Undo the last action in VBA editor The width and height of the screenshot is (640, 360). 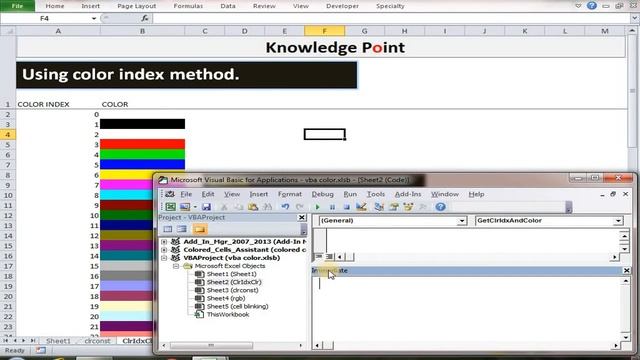click(285, 207)
